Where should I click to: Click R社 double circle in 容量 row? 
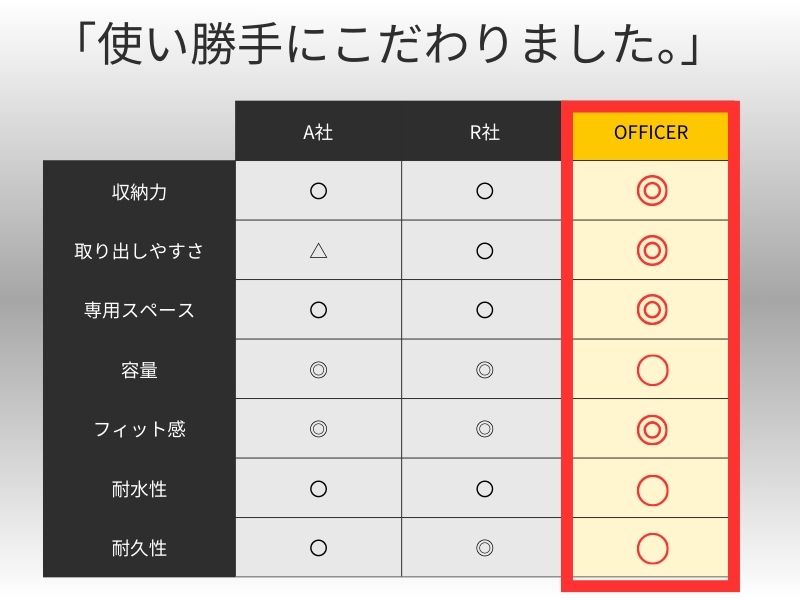pos(484,370)
